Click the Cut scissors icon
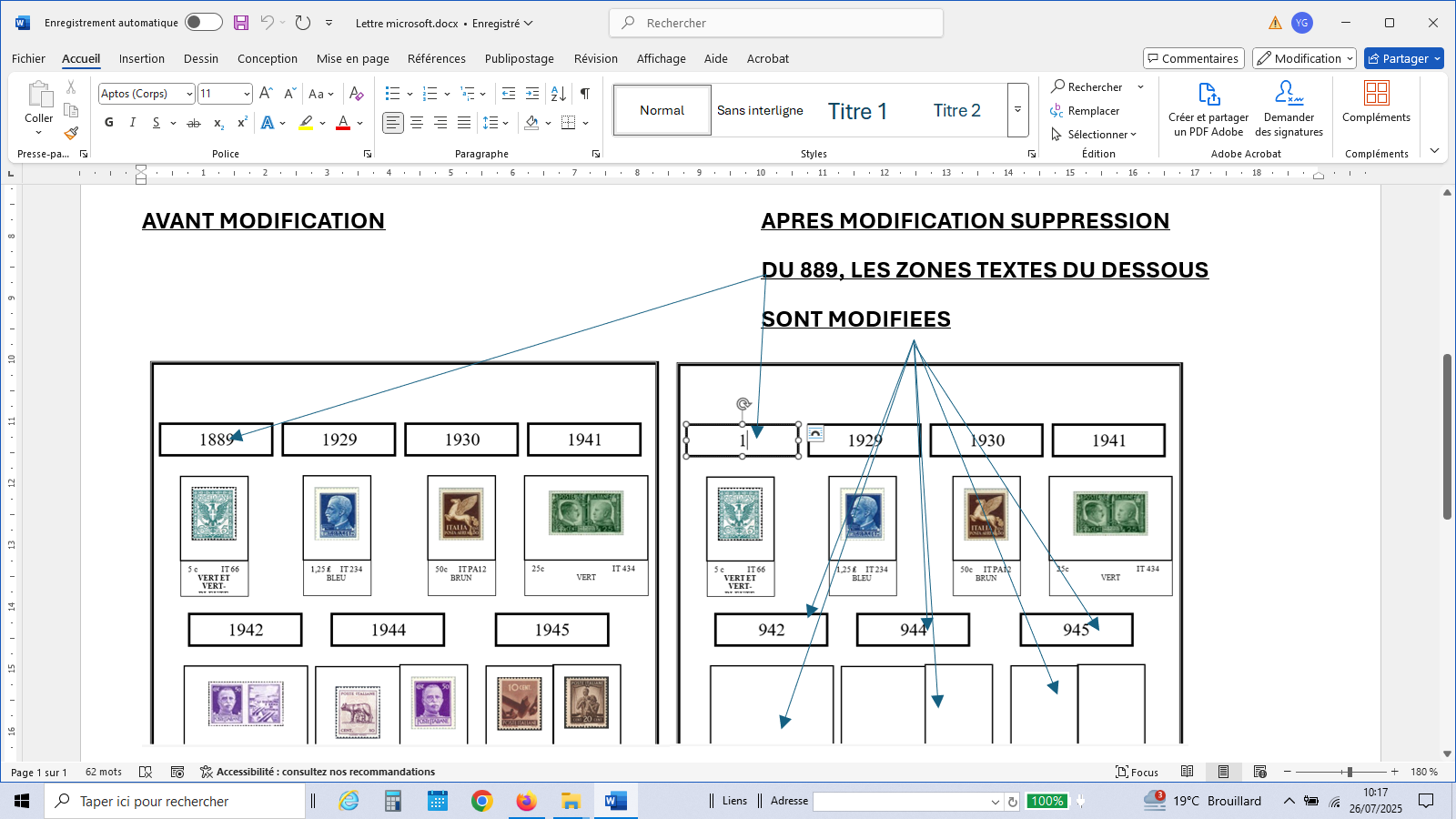The width and height of the screenshot is (1456, 819). click(x=71, y=86)
